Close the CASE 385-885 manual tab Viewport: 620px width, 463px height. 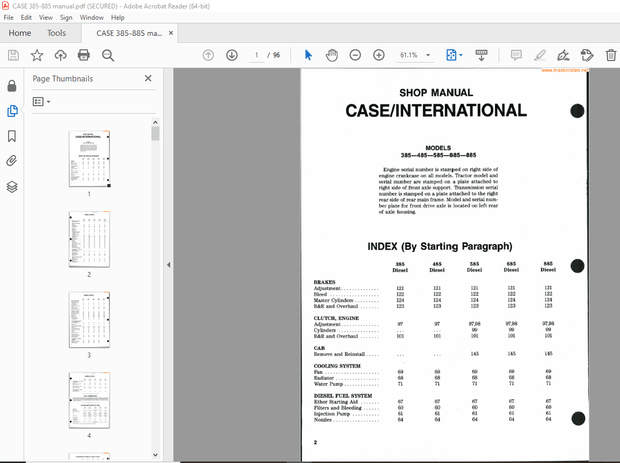point(171,33)
